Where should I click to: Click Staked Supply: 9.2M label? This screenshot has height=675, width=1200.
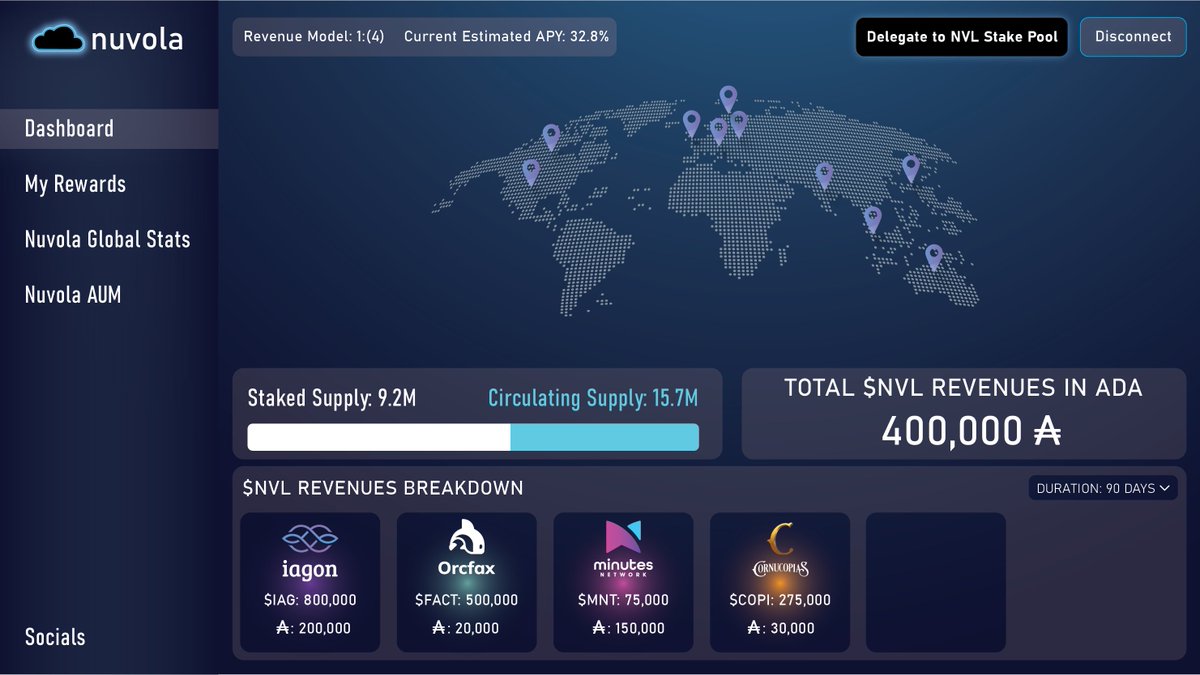pyautogui.click(x=331, y=399)
